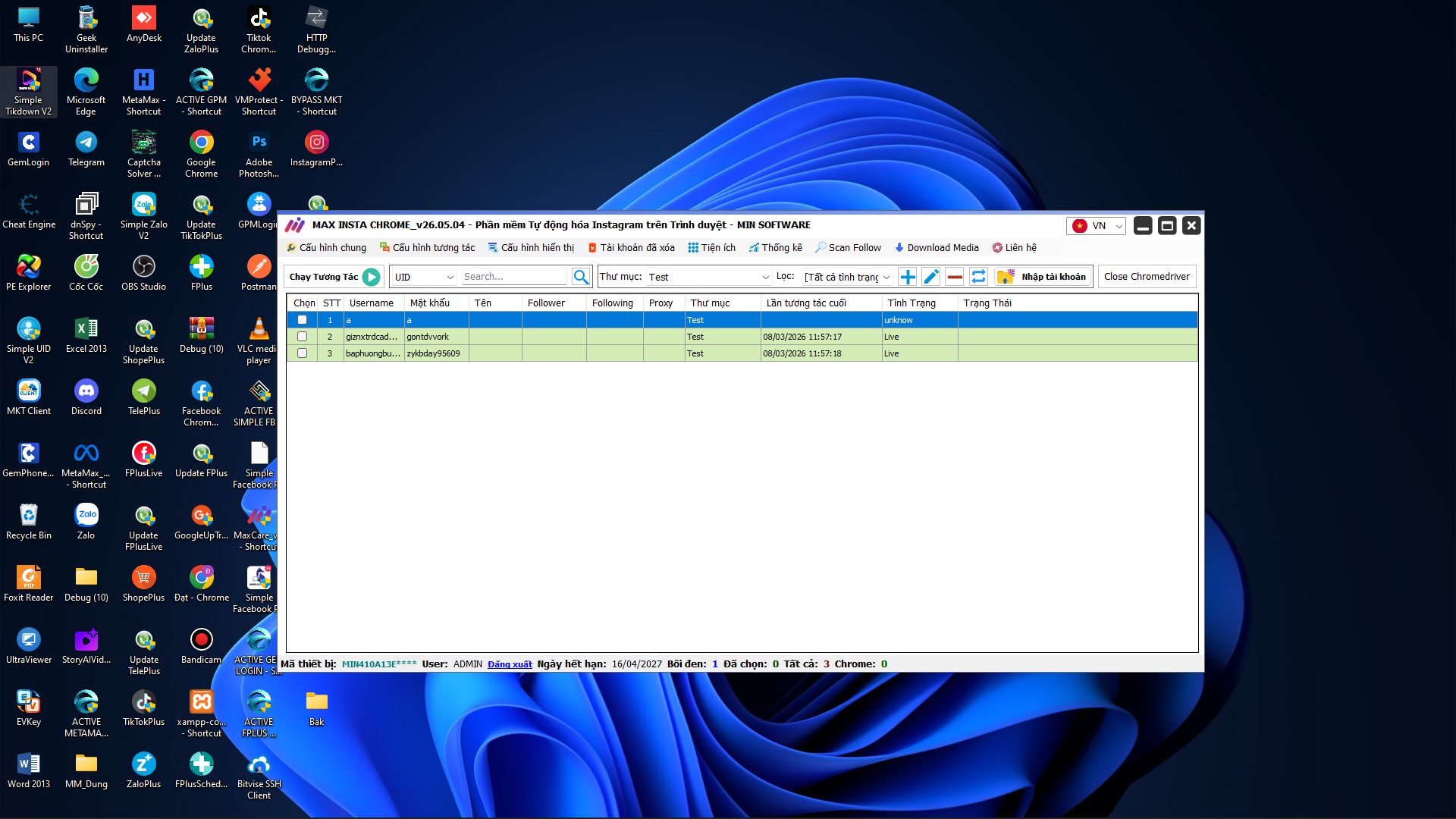Click the Đăng xuất logout link
The width and height of the screenshot is (1456, 819).
(510, 664)
